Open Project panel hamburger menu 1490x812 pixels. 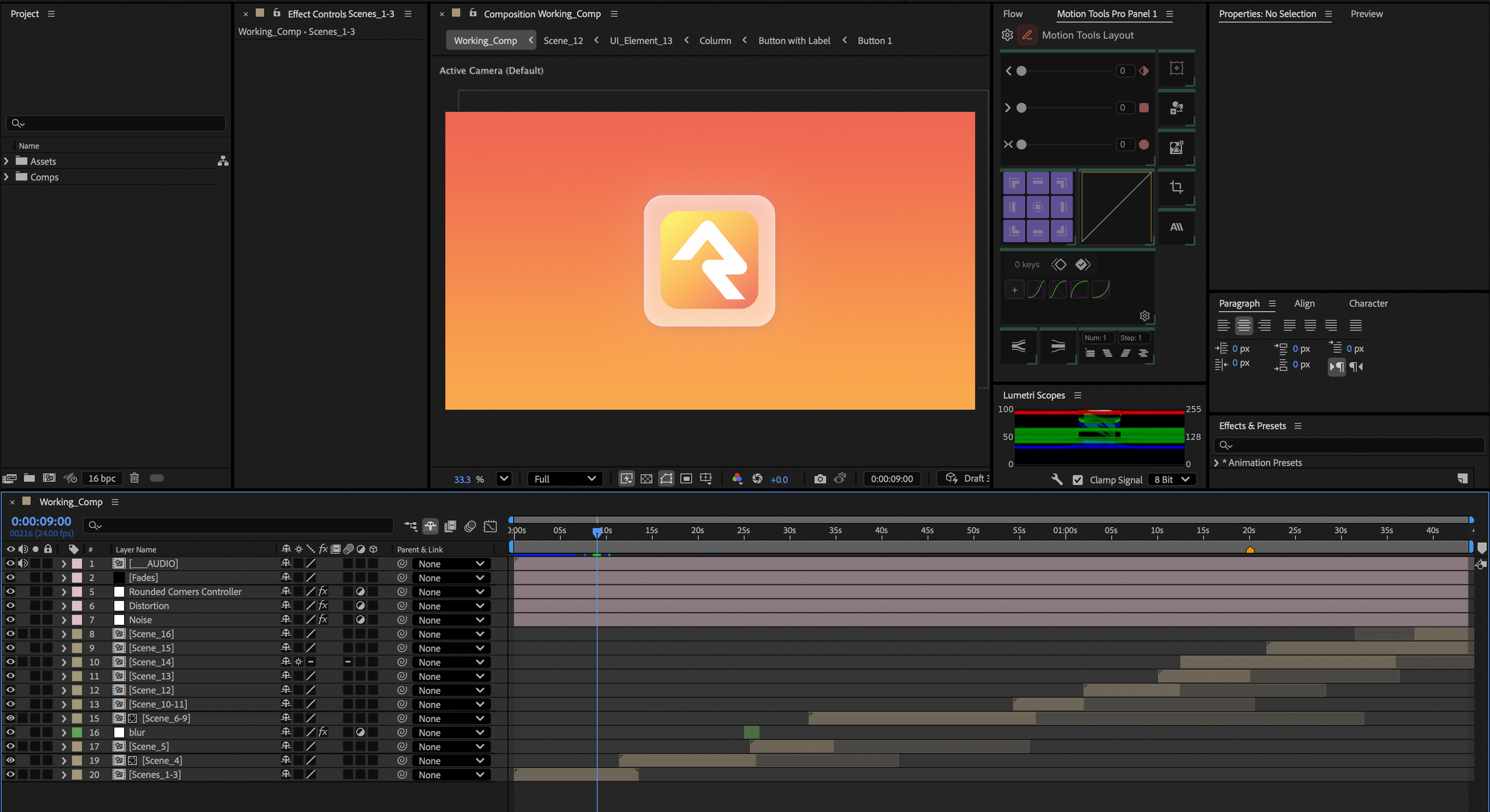(x=51, y=14)
